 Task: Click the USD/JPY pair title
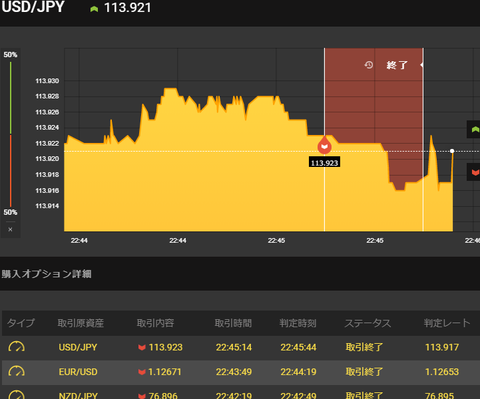[x=33, y=7]
